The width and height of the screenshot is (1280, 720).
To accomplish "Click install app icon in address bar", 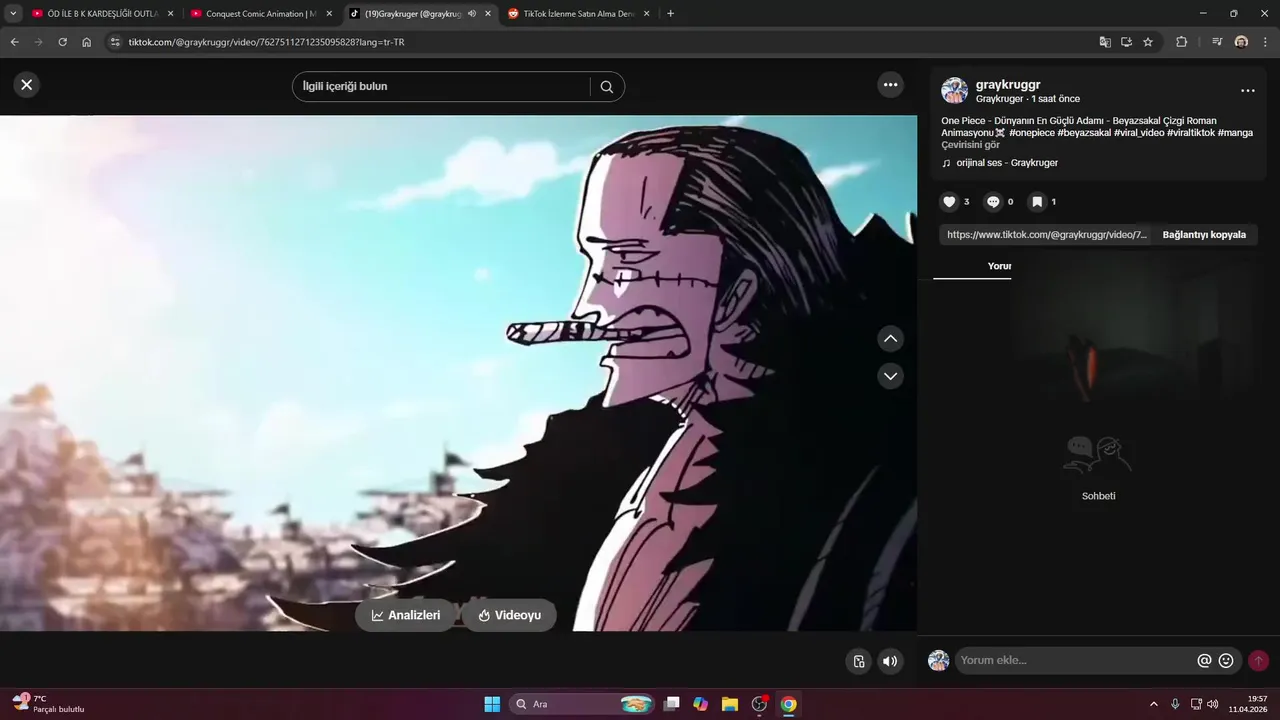I will (1126, 42).
